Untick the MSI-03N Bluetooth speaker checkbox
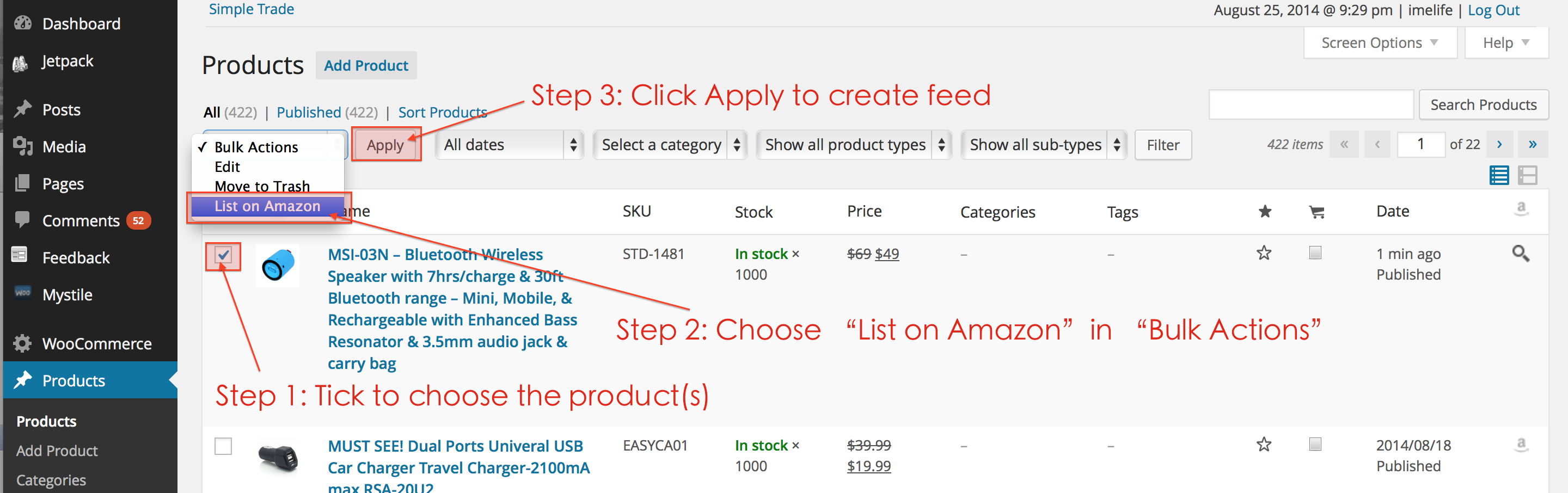 [x=223, y=255]
